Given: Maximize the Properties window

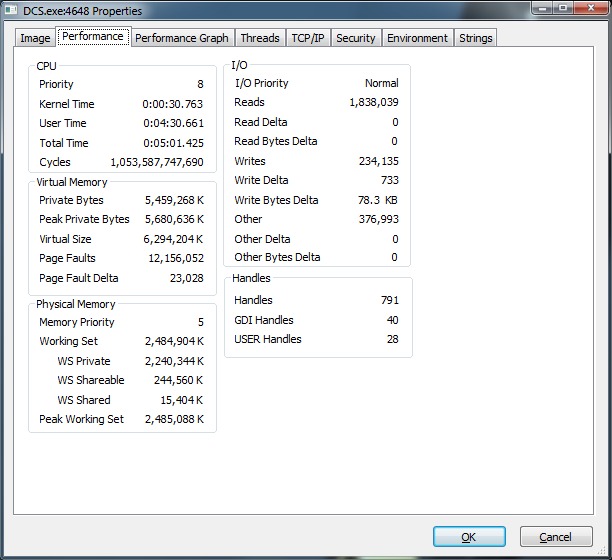Looking at the screenshot, I should pyautogui.click(x=563, y=8).
